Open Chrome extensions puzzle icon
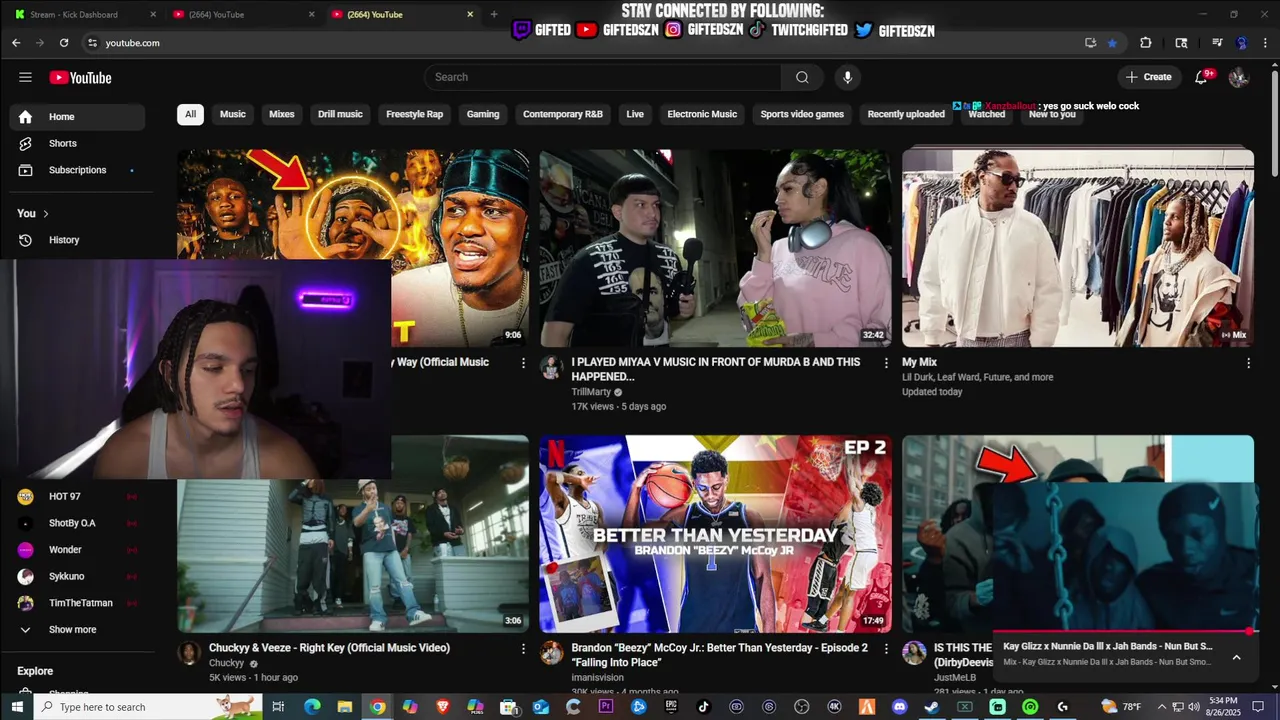This screenshot has width=1280, height=720. pyautogui.click(x=1146, y=43)
